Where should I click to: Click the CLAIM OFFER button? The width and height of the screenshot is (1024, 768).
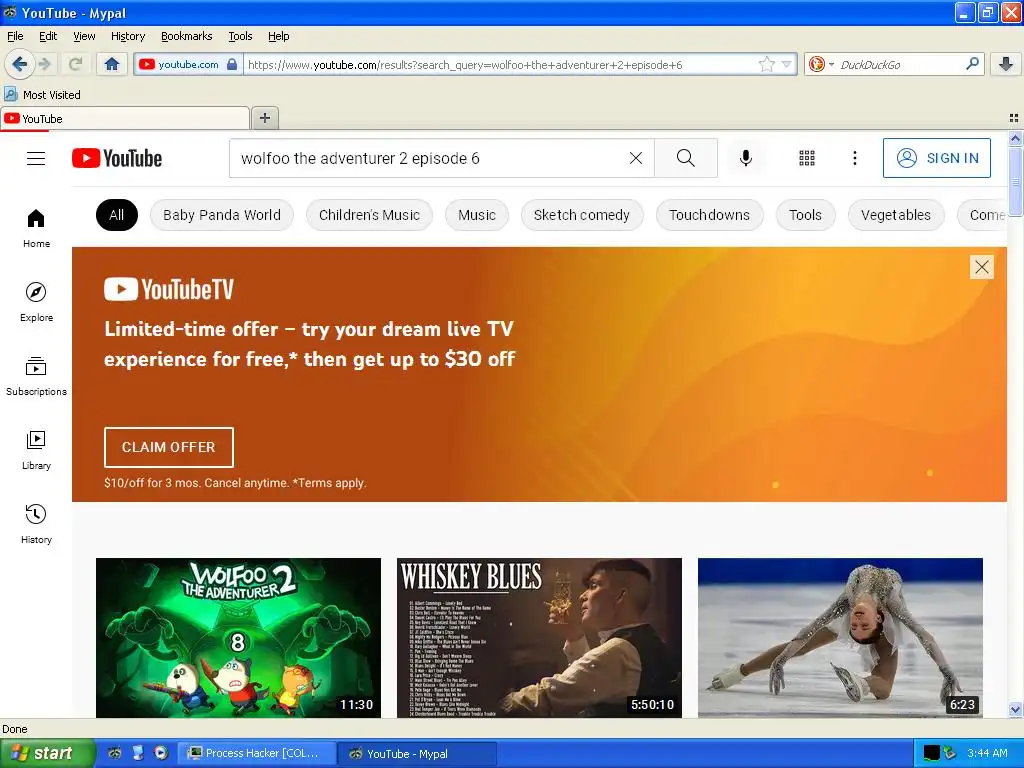[168, 447]
